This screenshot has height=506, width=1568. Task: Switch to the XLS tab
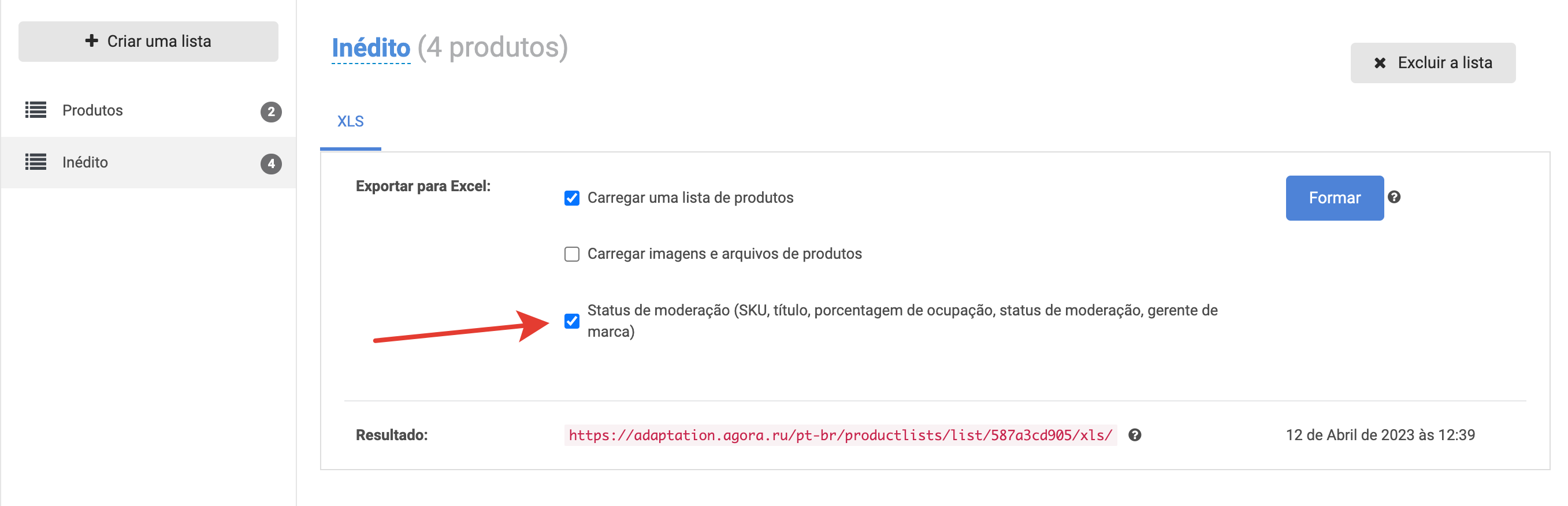click(x=351, y=122)
